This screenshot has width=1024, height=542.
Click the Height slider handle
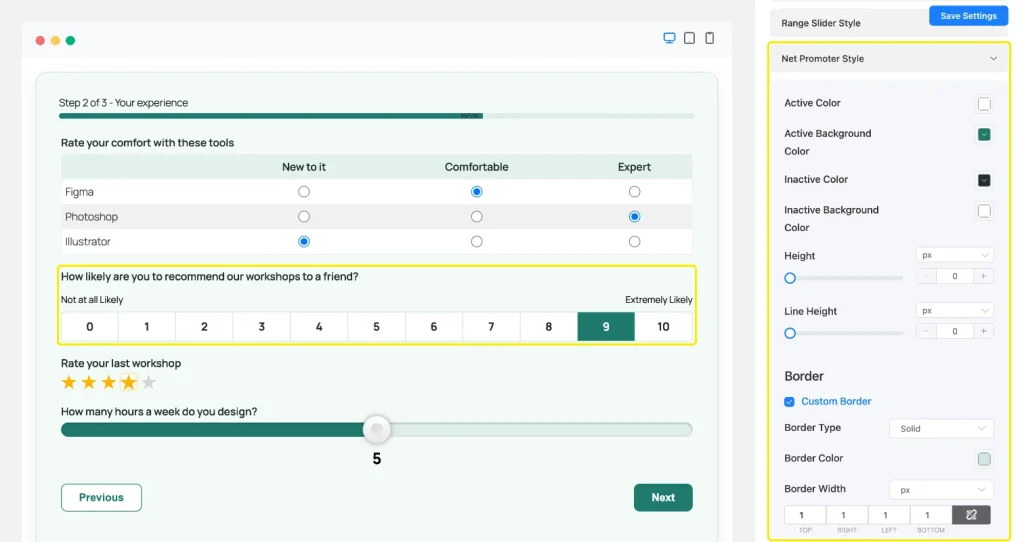click(x=790, y=278)
